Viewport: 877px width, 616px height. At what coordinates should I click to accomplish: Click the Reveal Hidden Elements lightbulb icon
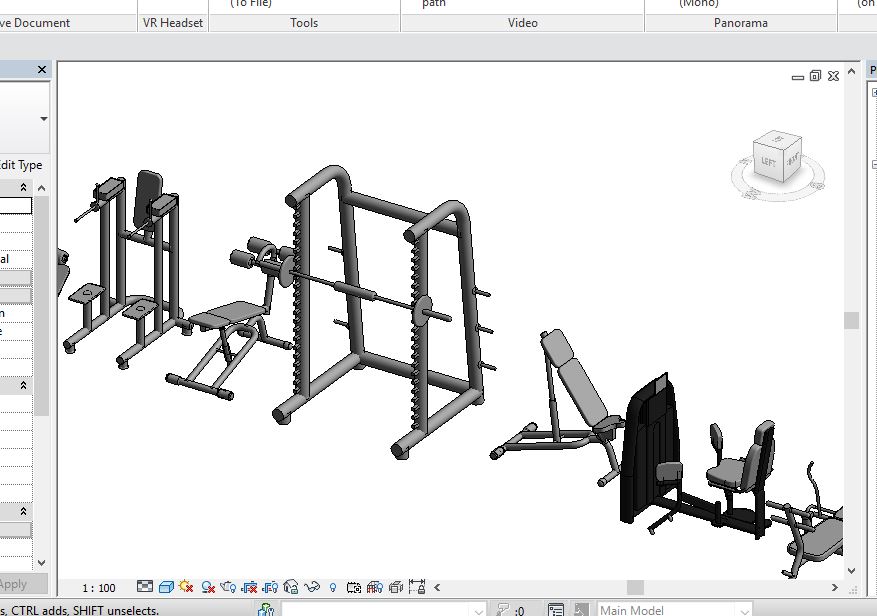335,588
